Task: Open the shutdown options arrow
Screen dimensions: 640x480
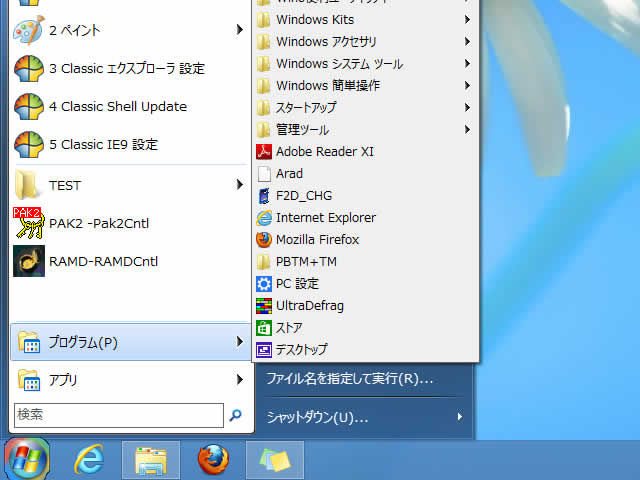Action: [x=460, y=417]
